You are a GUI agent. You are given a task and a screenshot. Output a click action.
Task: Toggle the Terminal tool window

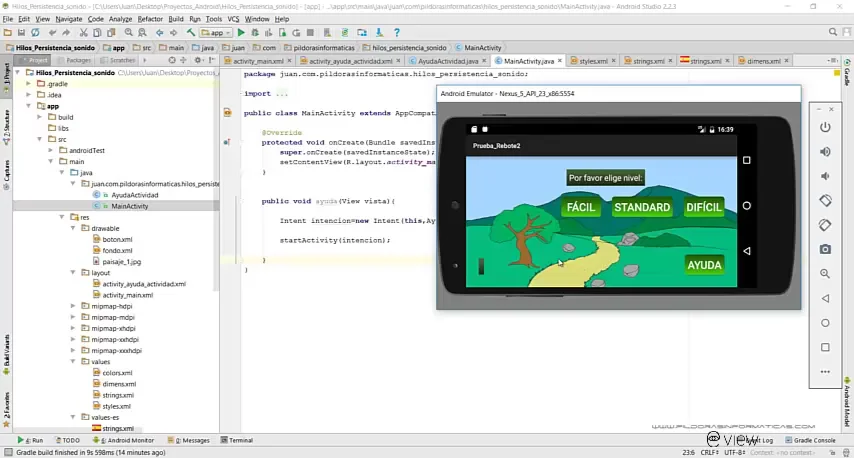tap(237, 440)
